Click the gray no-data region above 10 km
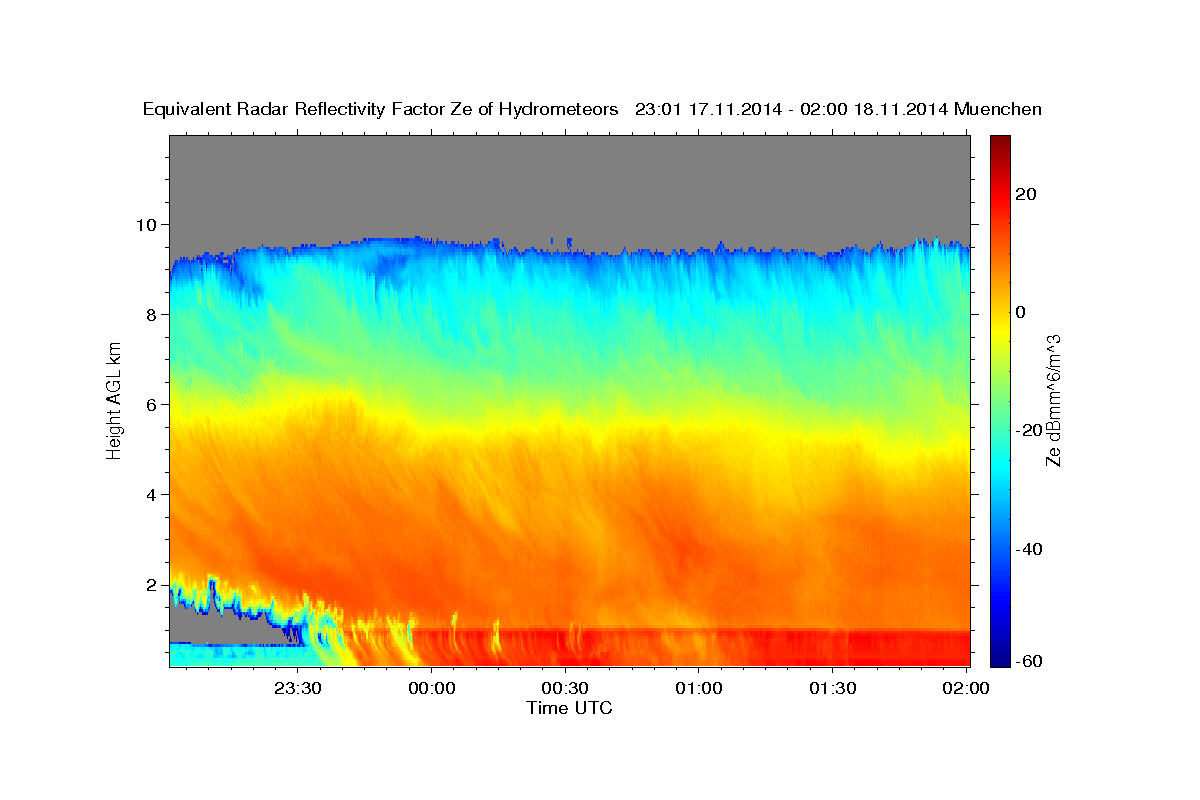This screenshot has height=800, width=1200. tap(569, 185)
